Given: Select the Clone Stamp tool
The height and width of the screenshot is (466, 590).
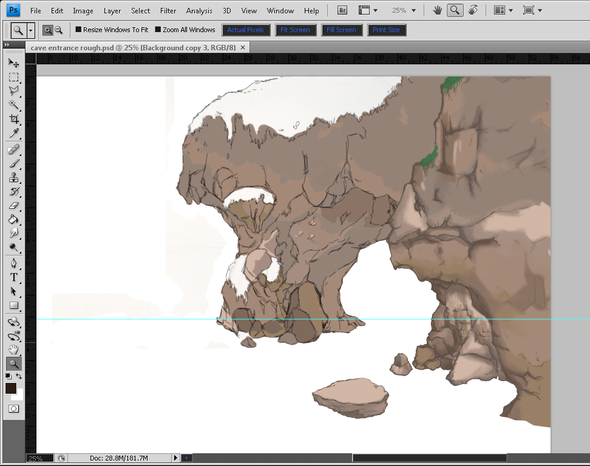Looking at the screenshot, I should (14, 177).
